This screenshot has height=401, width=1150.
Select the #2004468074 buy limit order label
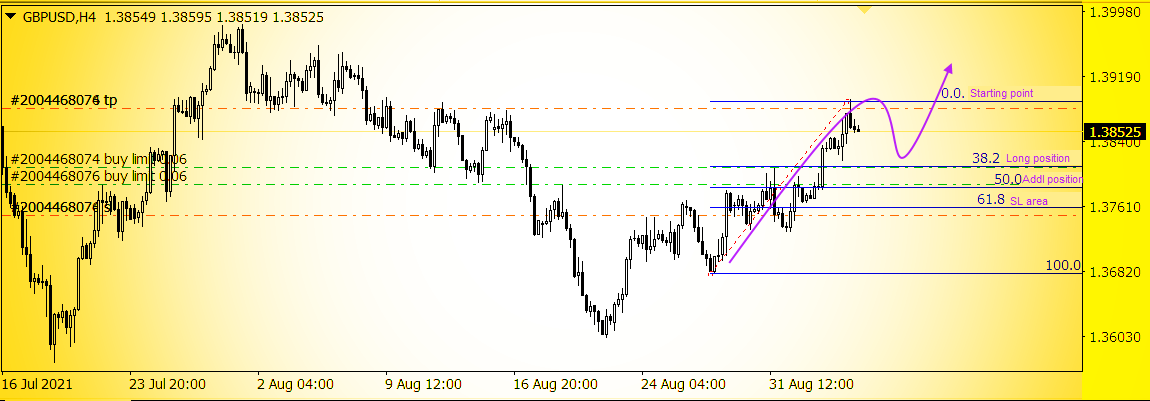[100, 159]
